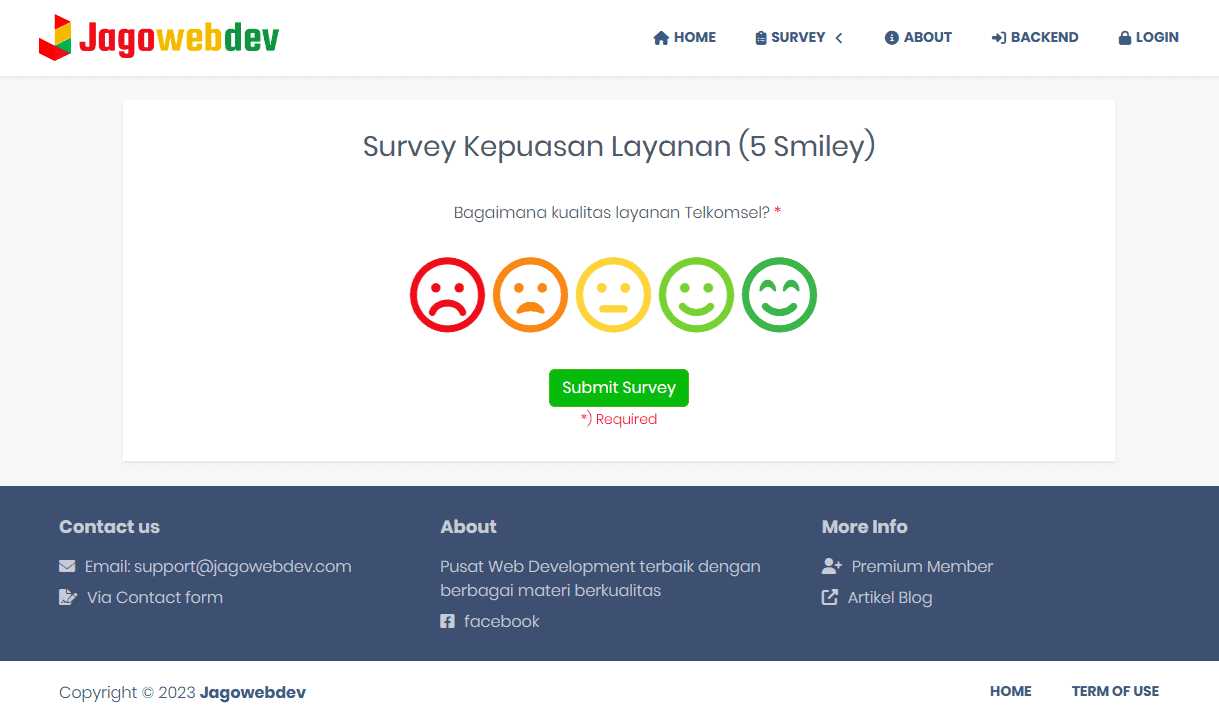The image size is (1219, 721).
Task: Open the Premium Member link
Action: pos(922,566)
